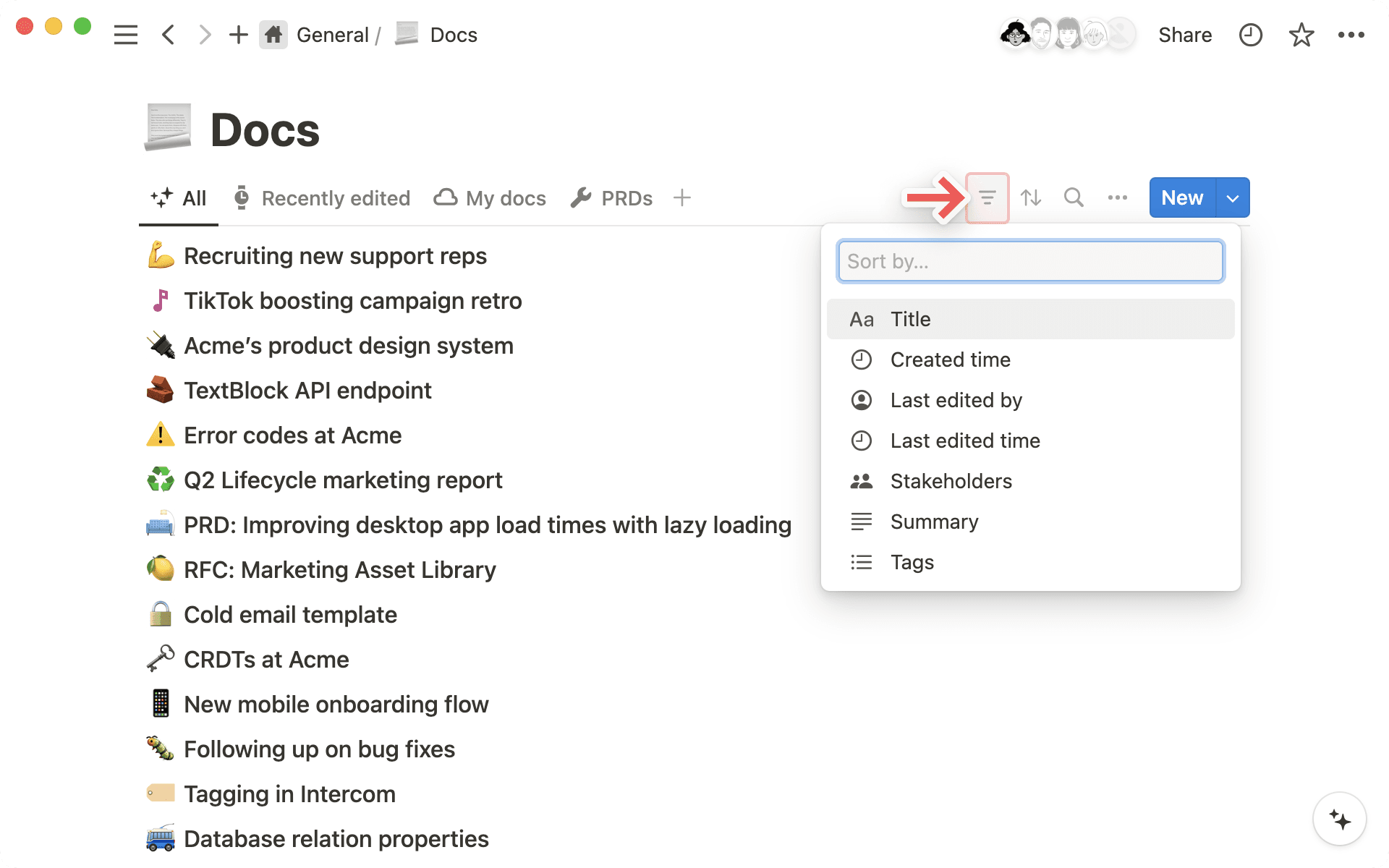Add a new view with the plus tab

pyautogui.click(x=681, y=197)
